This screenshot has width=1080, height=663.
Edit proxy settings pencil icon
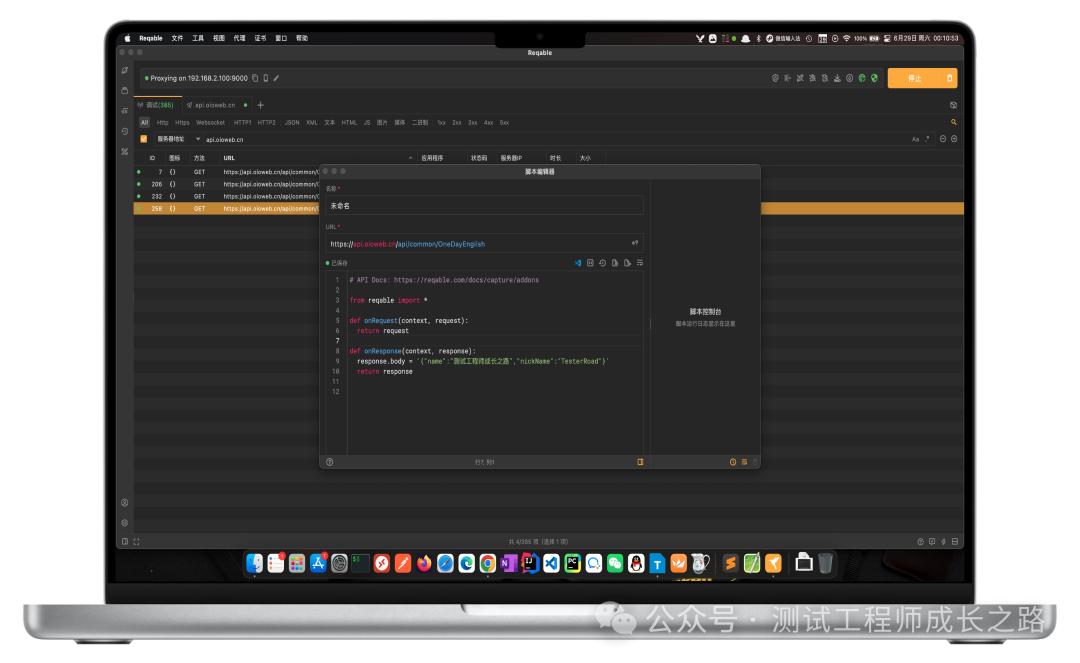(x=276, y=78)
